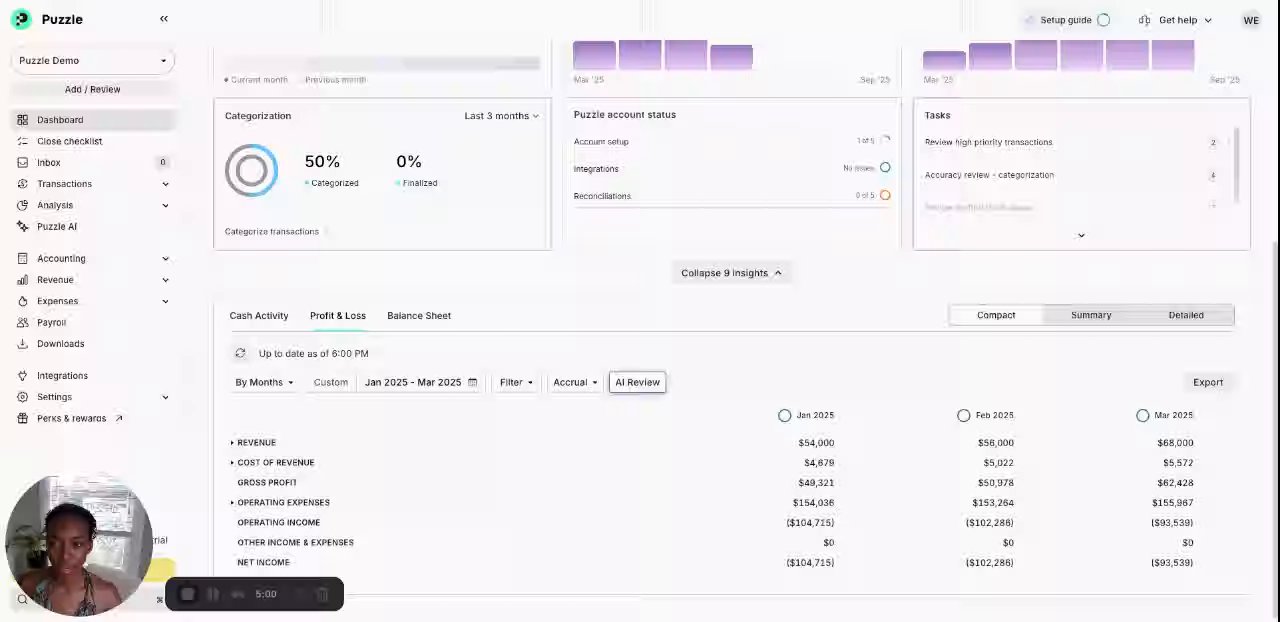The height and width of the screenshot is (622, 1280).
Task: Open Review high priority transactions task
Action: pyautogui.click(x=988, y=142)
